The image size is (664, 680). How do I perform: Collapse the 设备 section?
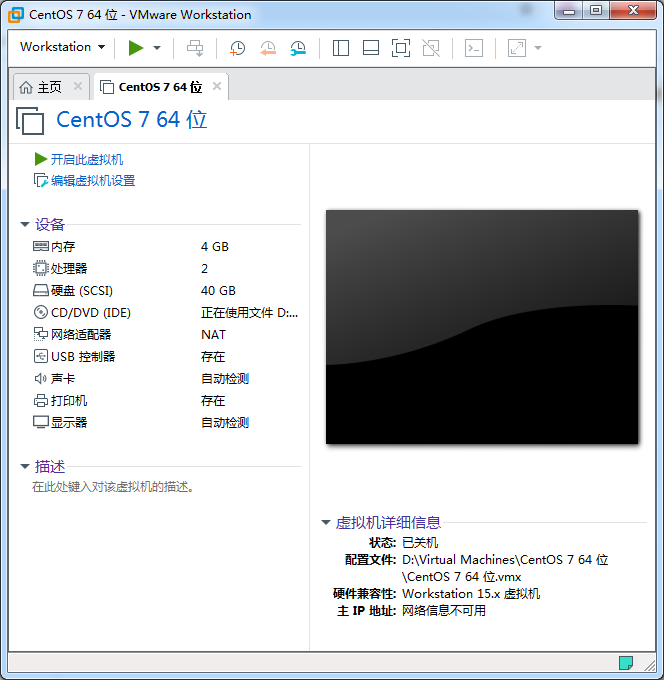click(x=25, y=224)
